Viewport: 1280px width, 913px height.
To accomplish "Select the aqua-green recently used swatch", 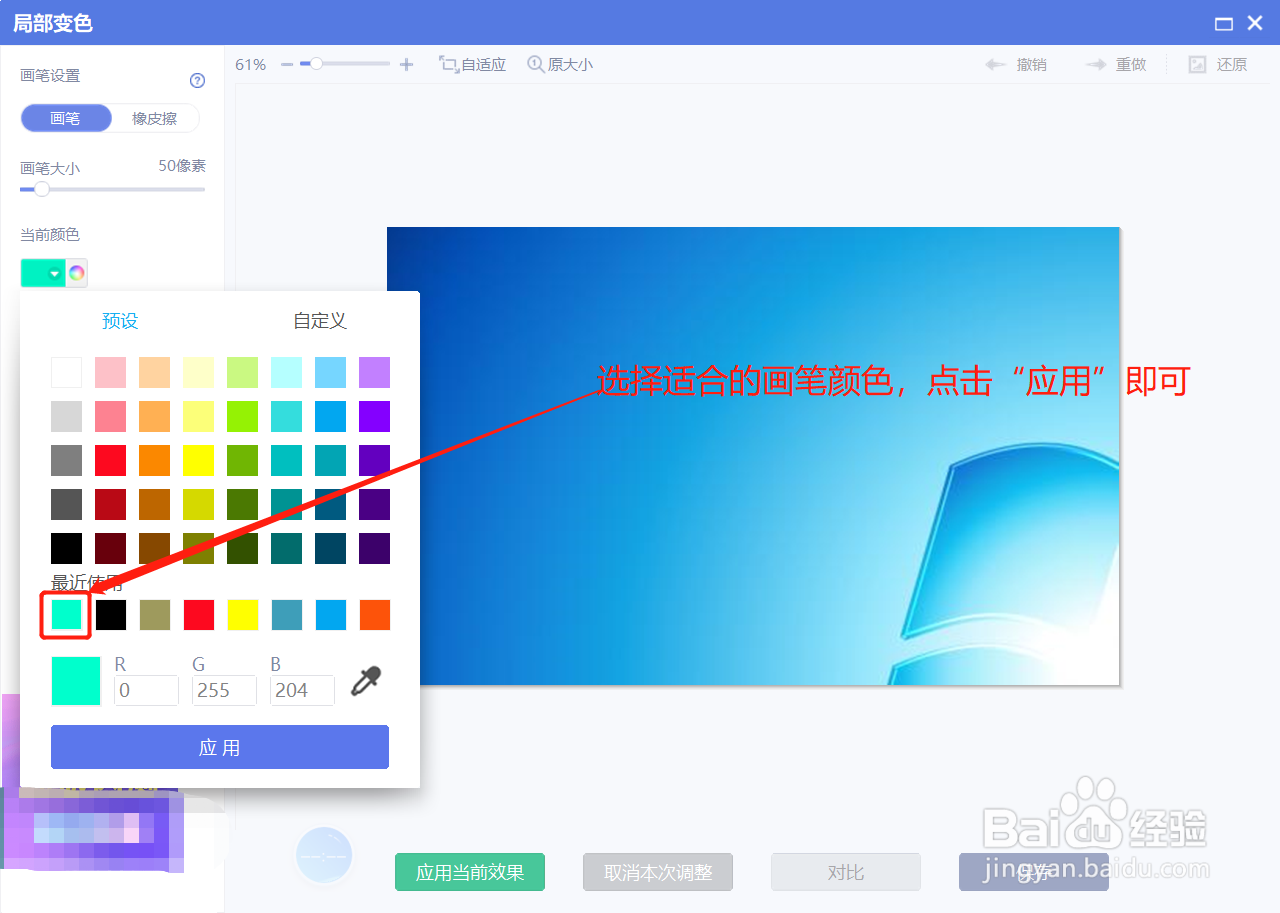I will tap(67, 614).
